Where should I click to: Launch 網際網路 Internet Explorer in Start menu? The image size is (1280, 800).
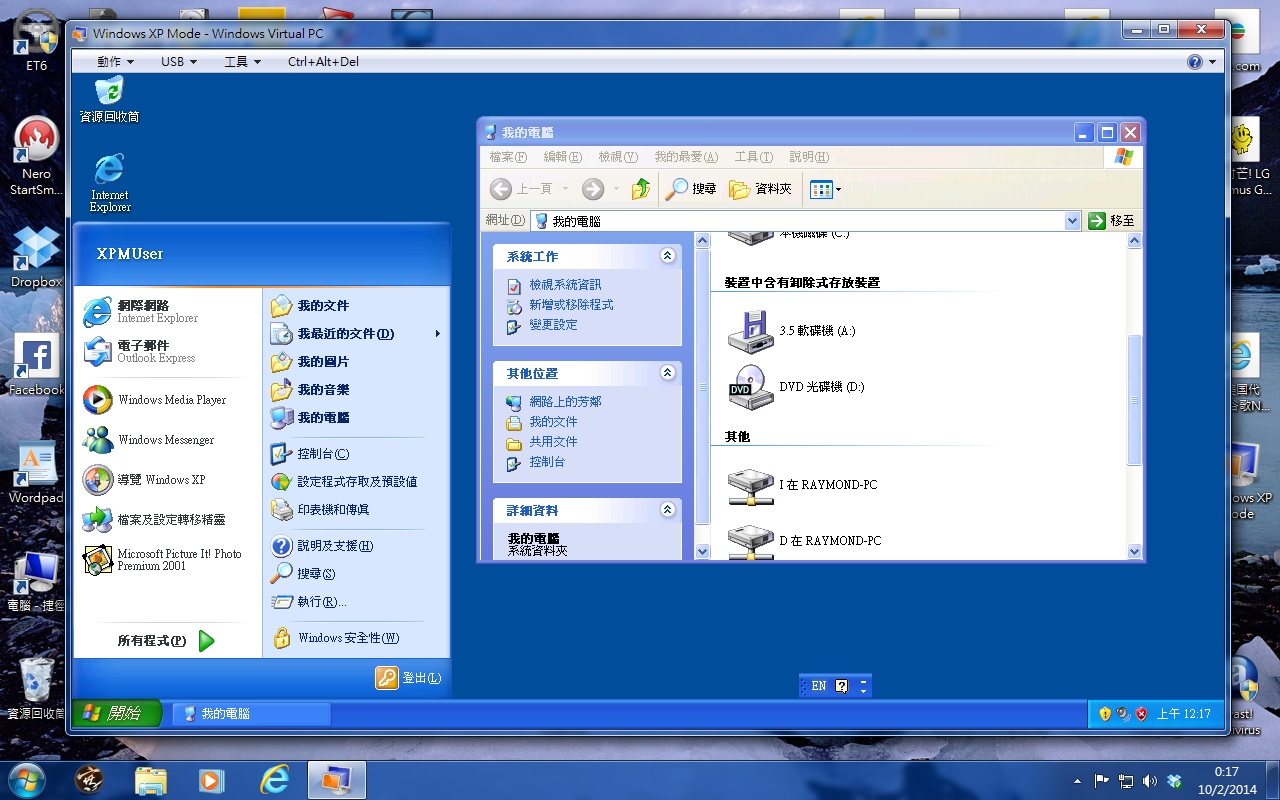[166, 311]
